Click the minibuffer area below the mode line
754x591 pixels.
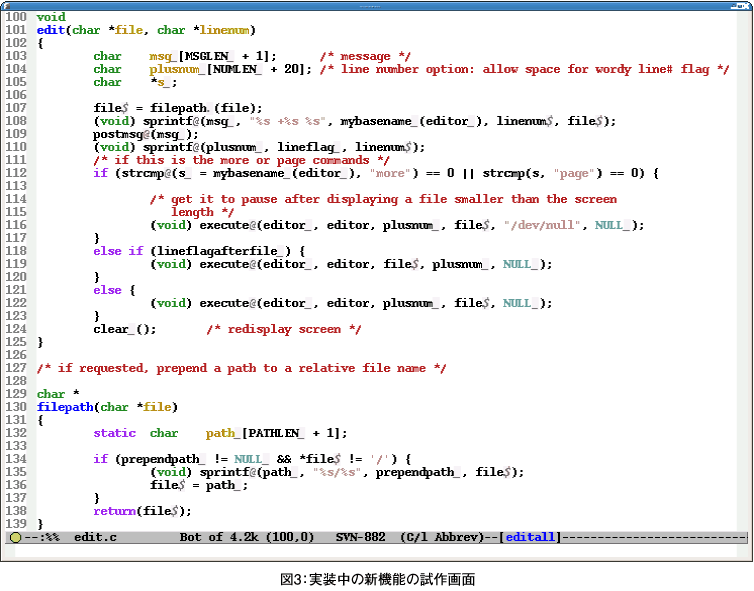coord(377,551)
